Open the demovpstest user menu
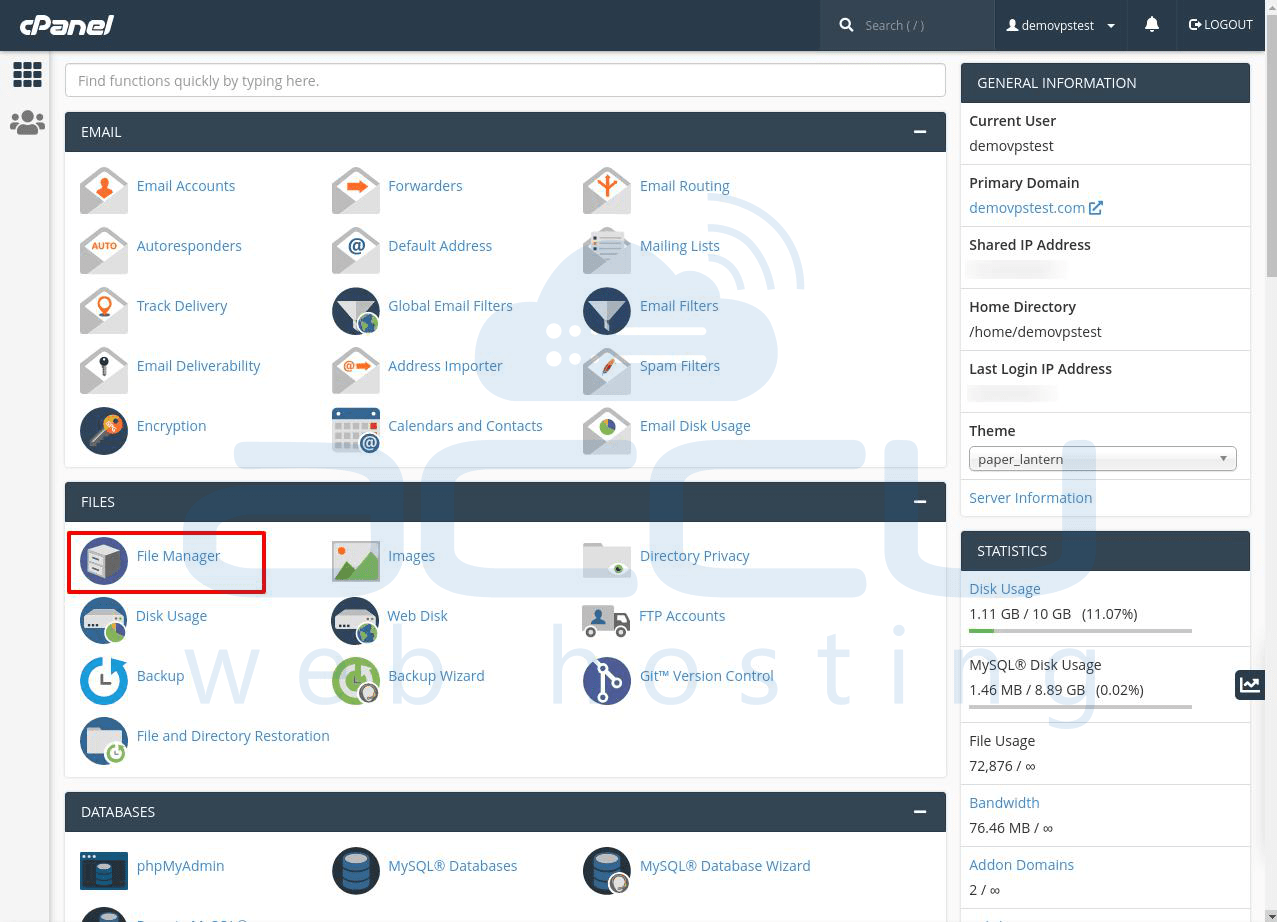 (1061, 25)
